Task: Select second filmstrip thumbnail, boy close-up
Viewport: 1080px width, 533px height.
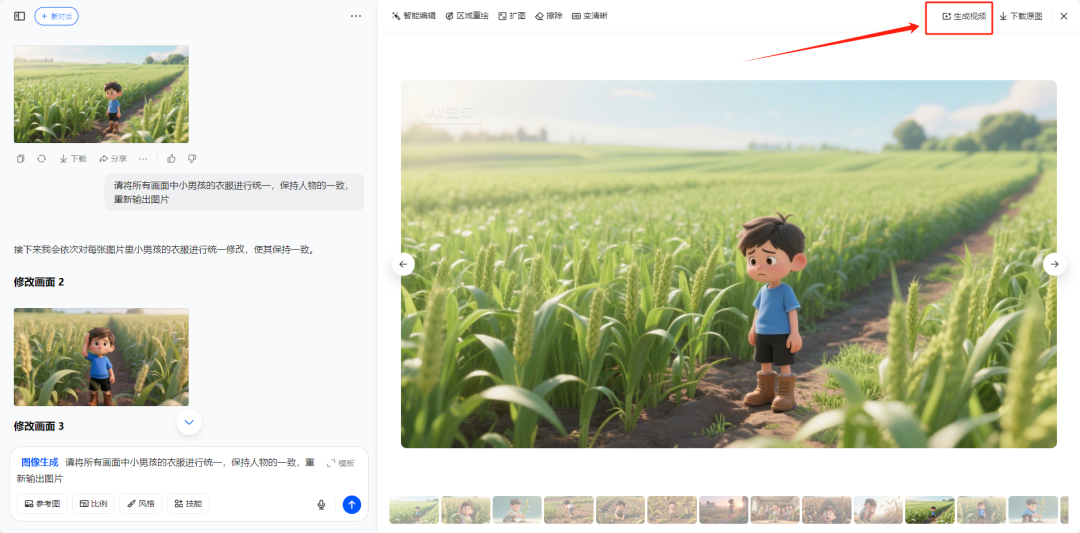Action: (466, 510)
